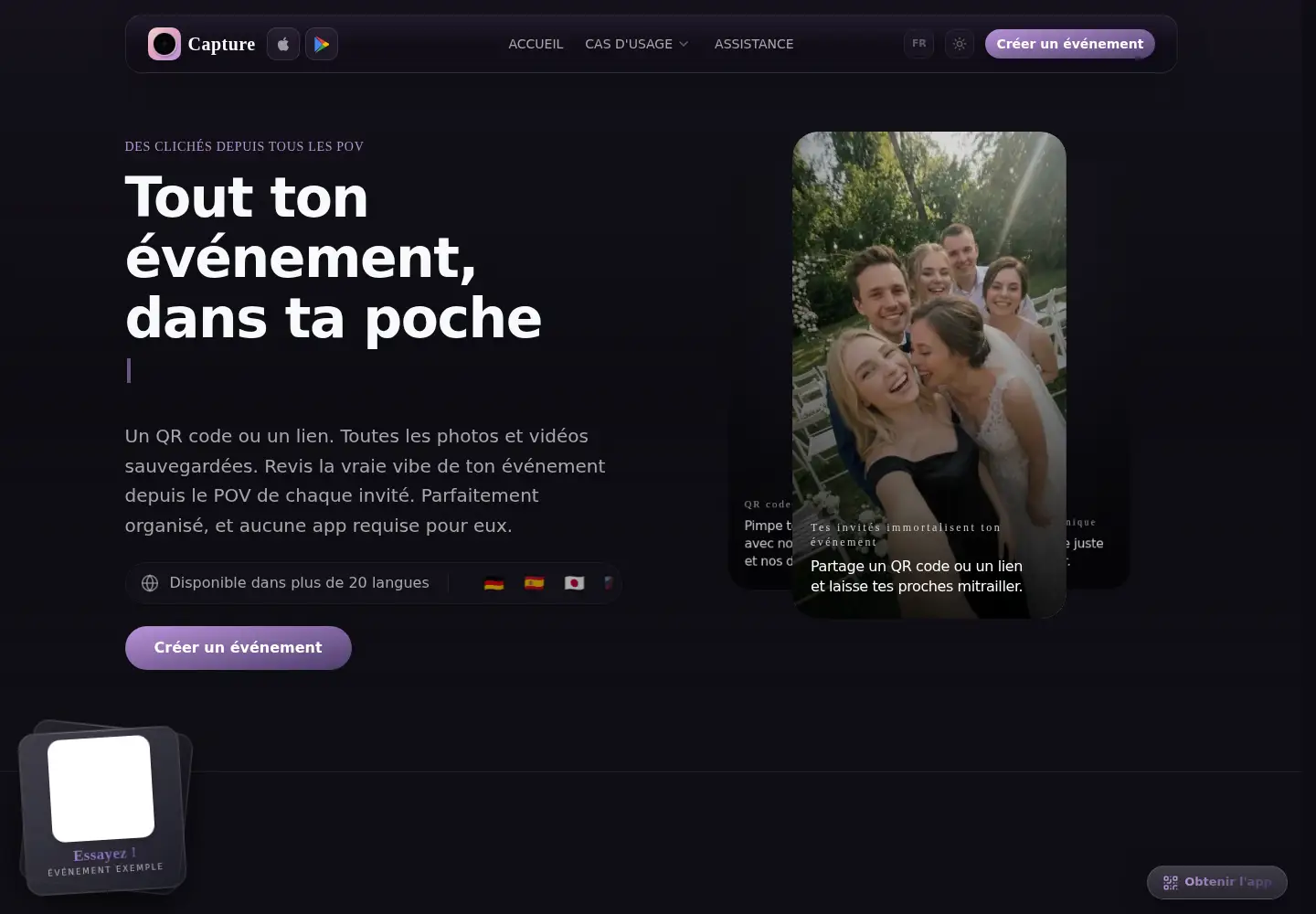Click "Disponible dans plus de 20 langues" text

tap(299, 583)
